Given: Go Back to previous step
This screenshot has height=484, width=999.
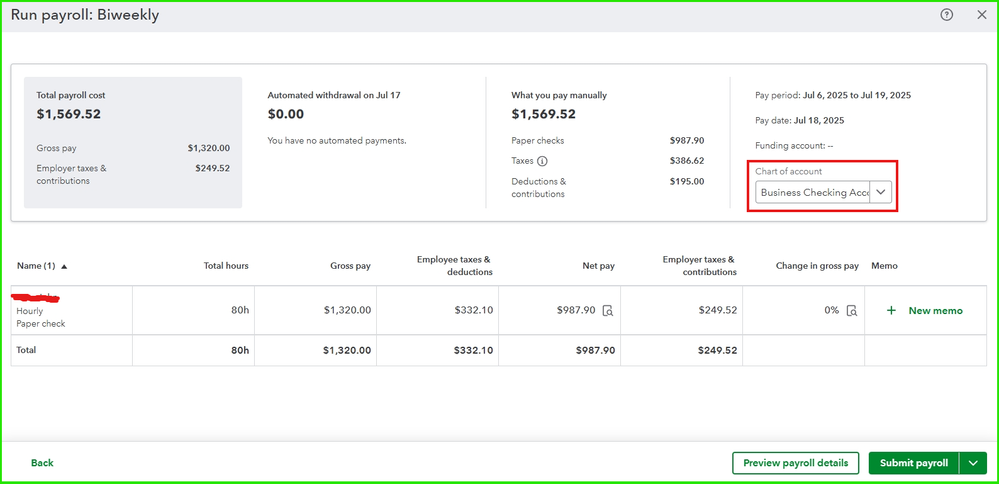Looking at the screenshot, I should tap(42, 463).
